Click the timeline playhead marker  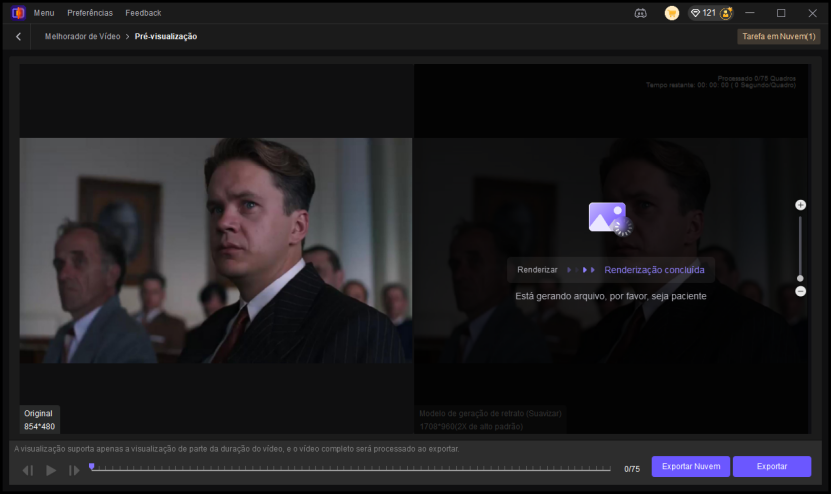pyautogui.click(x=92, y=466)
